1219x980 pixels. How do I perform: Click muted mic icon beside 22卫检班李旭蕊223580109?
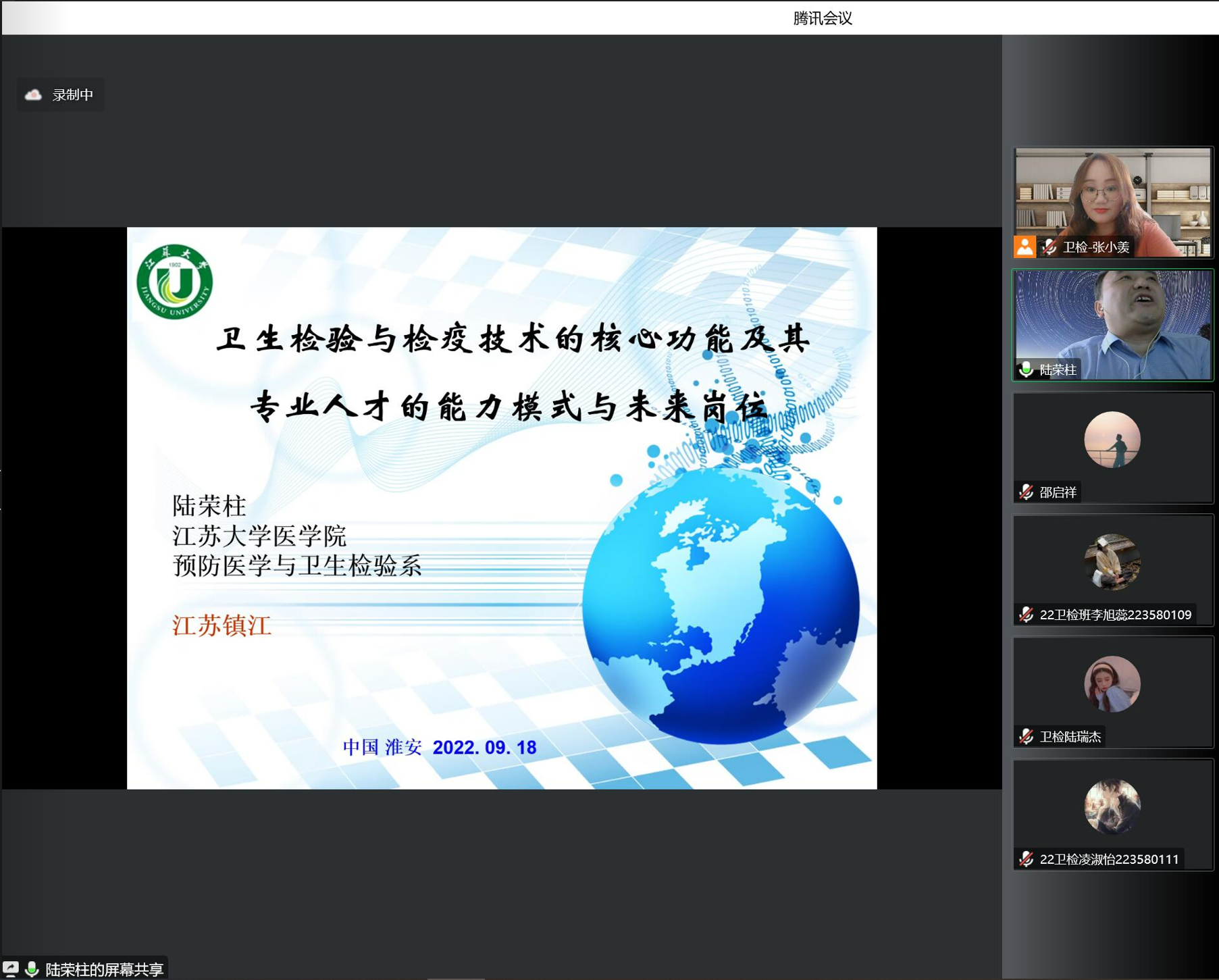(1026, 615)
